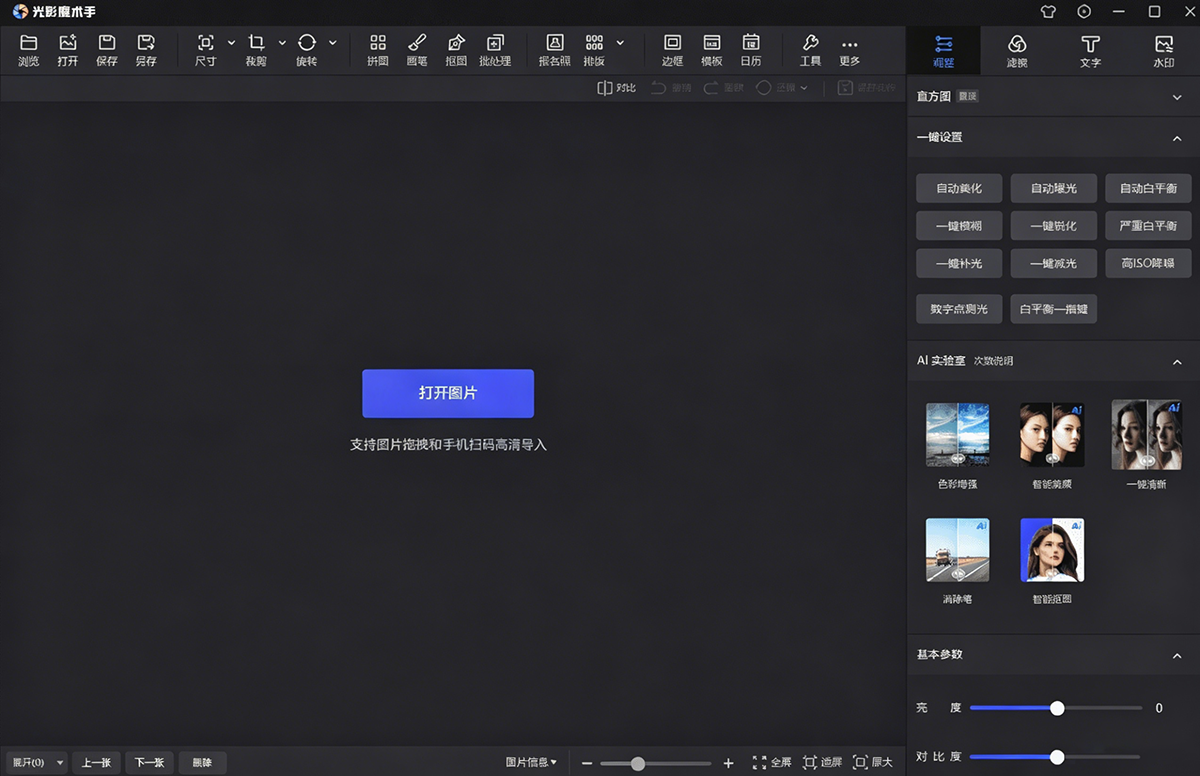Click the 打开 (open image) toolbar icon
The height and width of the screenshot is (776, 1200).
tap(67, 50)
